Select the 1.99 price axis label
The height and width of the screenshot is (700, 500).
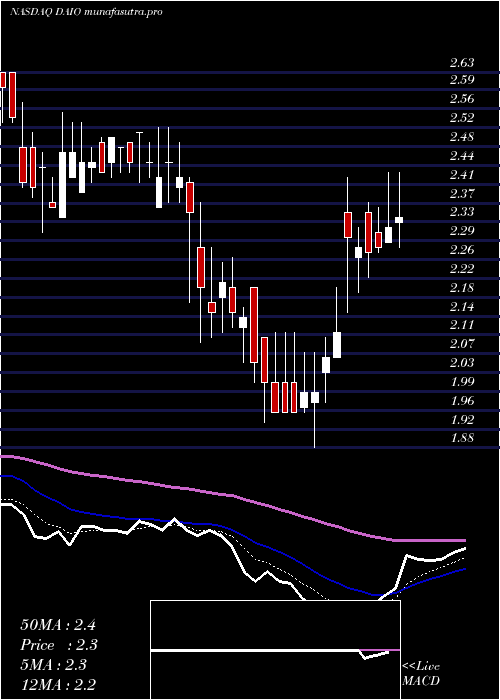pyautogui.click(x=462, y=382)
